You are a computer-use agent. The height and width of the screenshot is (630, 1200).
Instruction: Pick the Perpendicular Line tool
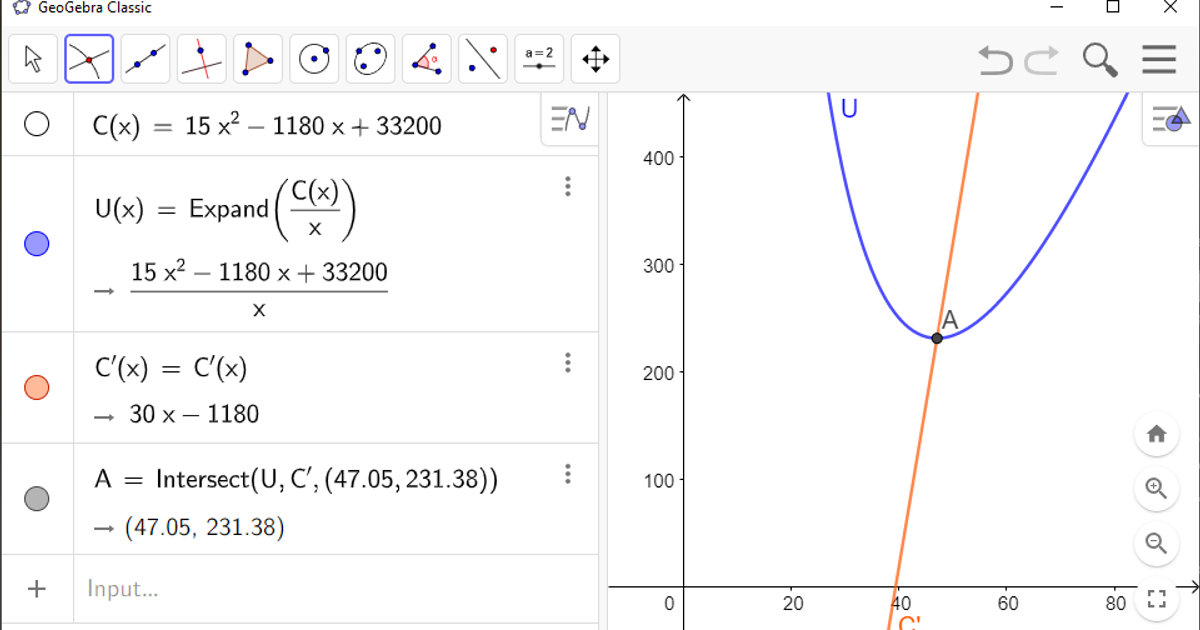(x=201, y=58)
